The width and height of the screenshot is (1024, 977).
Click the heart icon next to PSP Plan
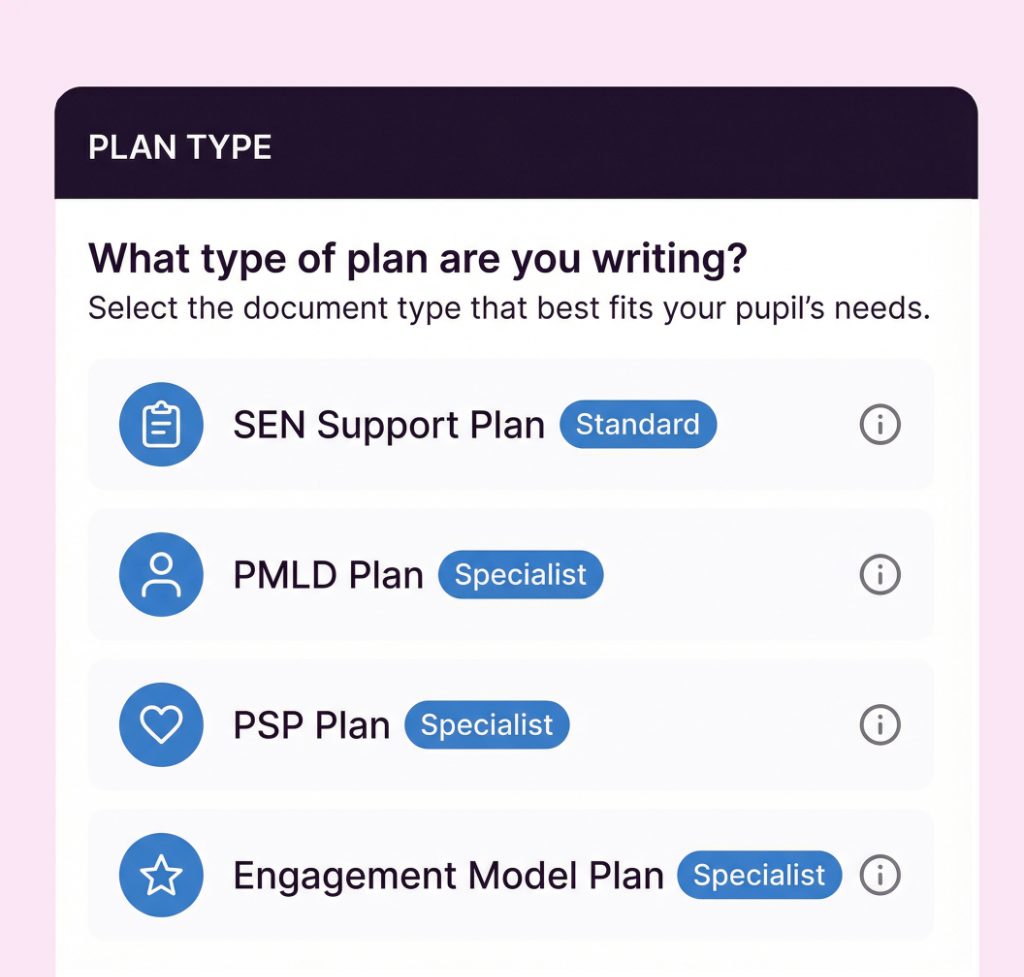click(161, 725)
